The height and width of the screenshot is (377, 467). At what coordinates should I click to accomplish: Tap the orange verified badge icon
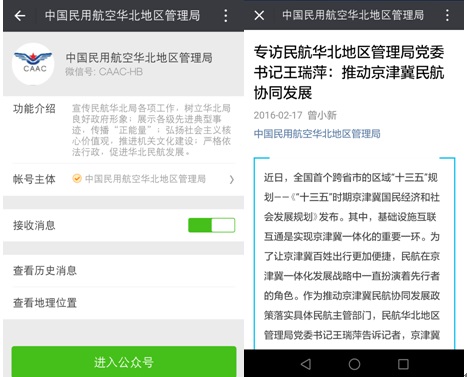point(77,179)
